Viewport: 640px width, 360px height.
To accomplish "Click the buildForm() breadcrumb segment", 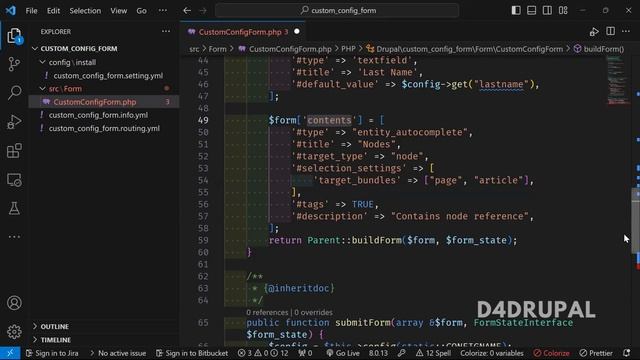I will tap(604, 49).
